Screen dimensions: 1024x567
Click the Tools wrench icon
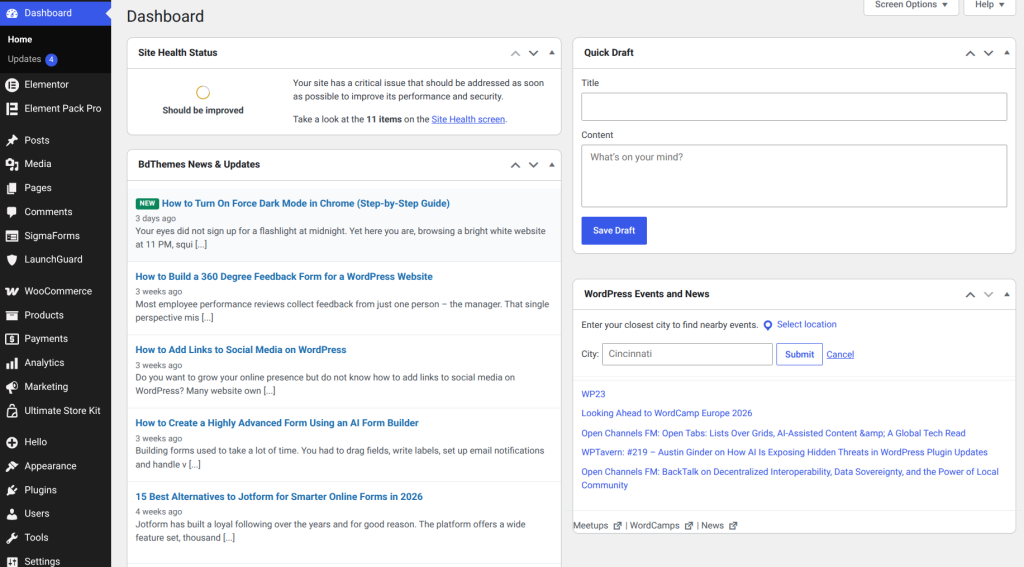click(x=12, y=538)
